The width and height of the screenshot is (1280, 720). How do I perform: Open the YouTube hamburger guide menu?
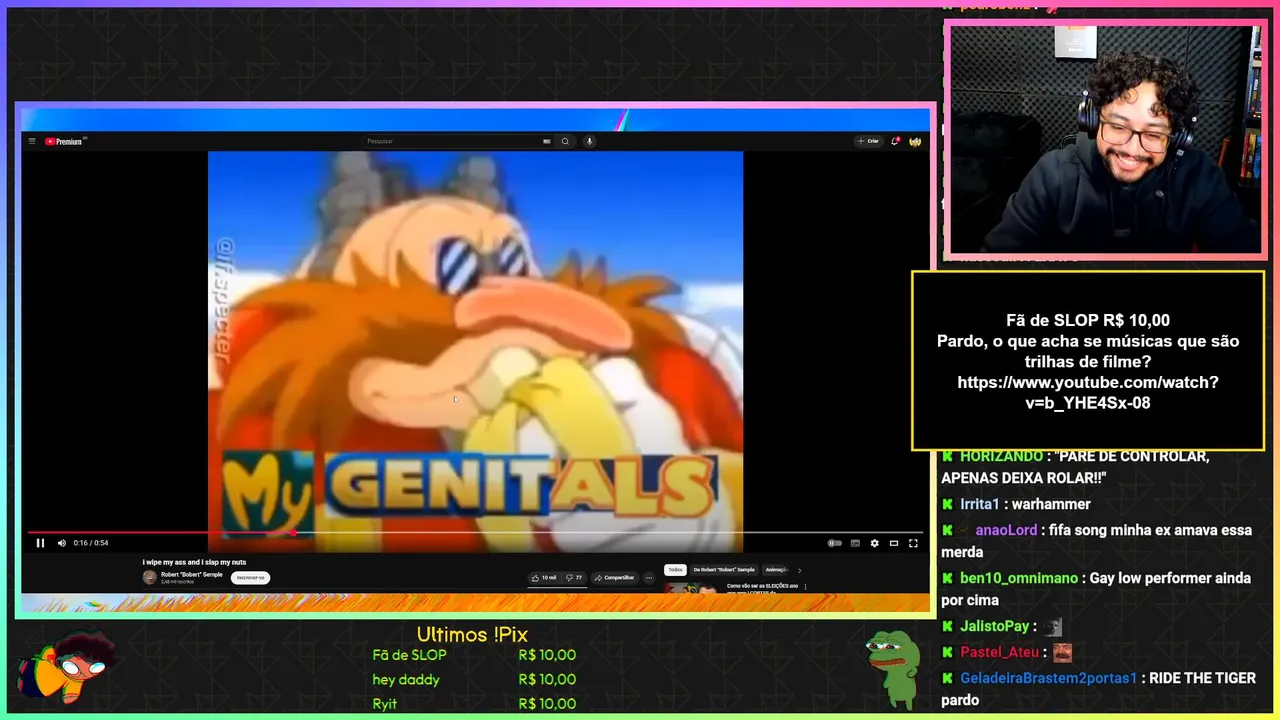pos(32,141)
